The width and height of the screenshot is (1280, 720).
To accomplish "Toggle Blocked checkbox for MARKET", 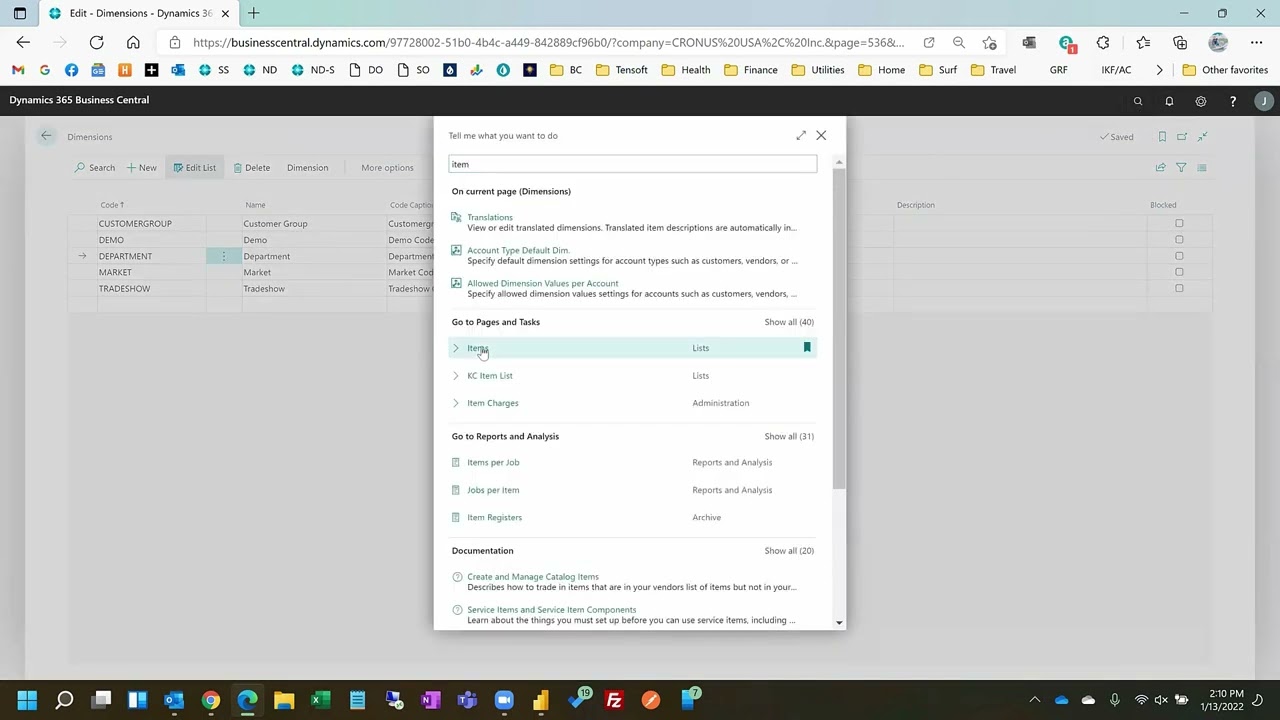I will pos(1179,272).
